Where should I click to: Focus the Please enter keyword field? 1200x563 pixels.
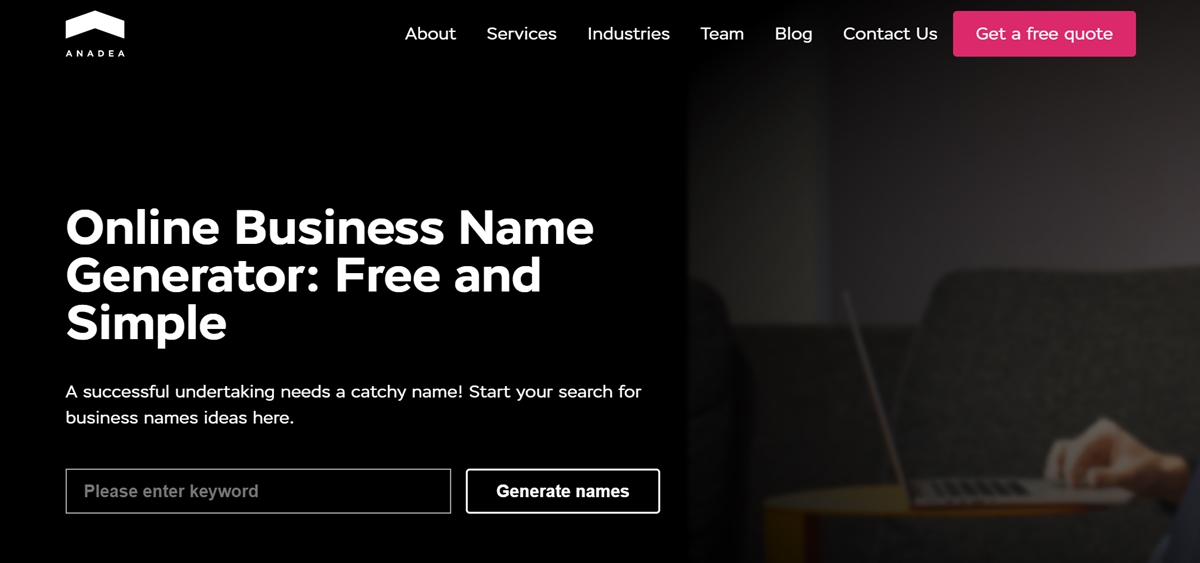[x=258, y=491]
